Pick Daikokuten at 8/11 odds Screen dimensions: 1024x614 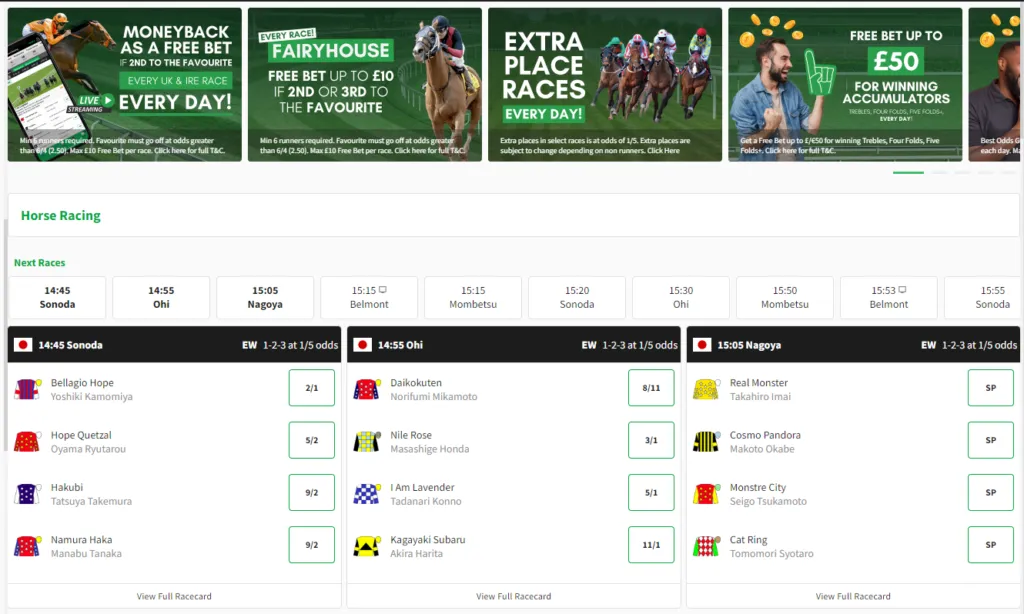pos(651,388)
